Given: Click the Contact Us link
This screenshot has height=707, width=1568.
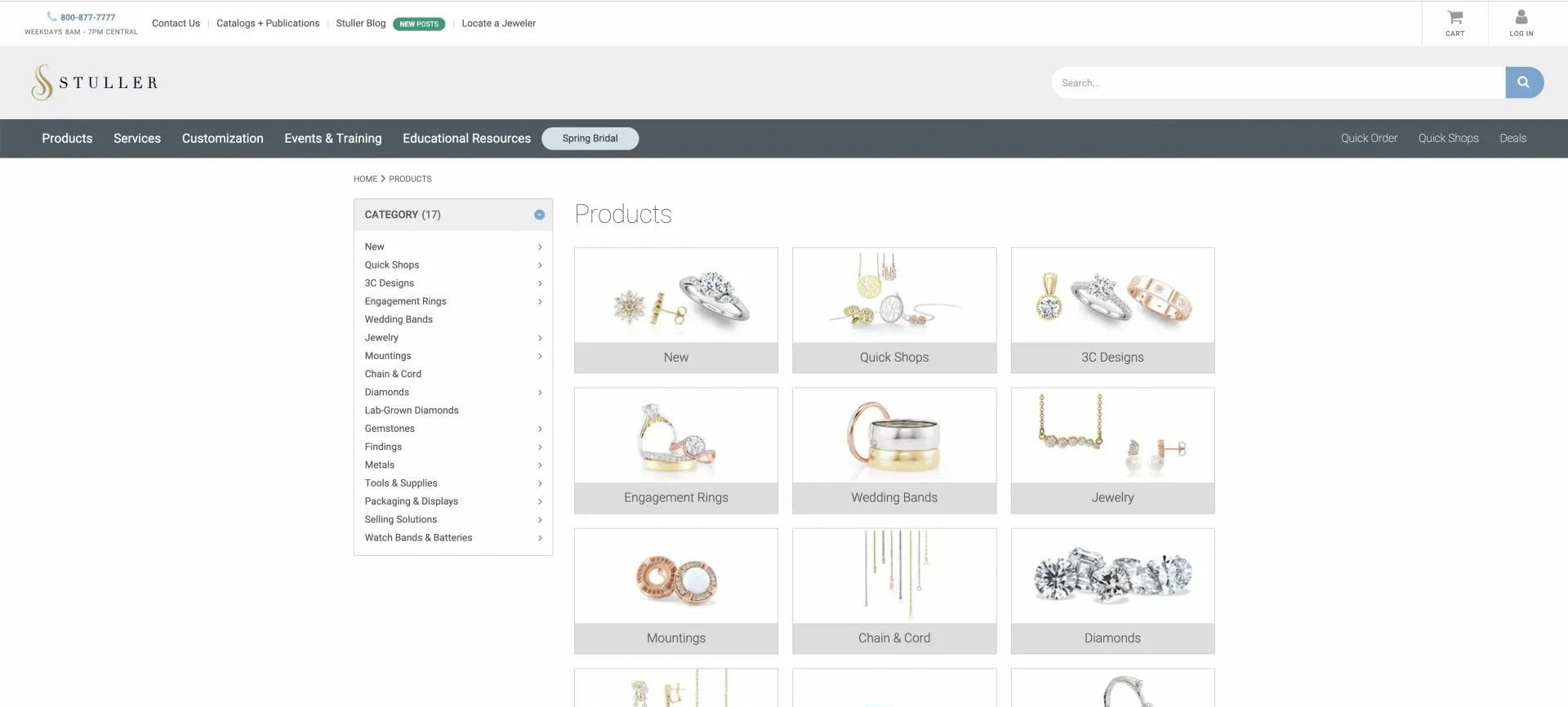Looking at the screenshot, I should (176, 23).
